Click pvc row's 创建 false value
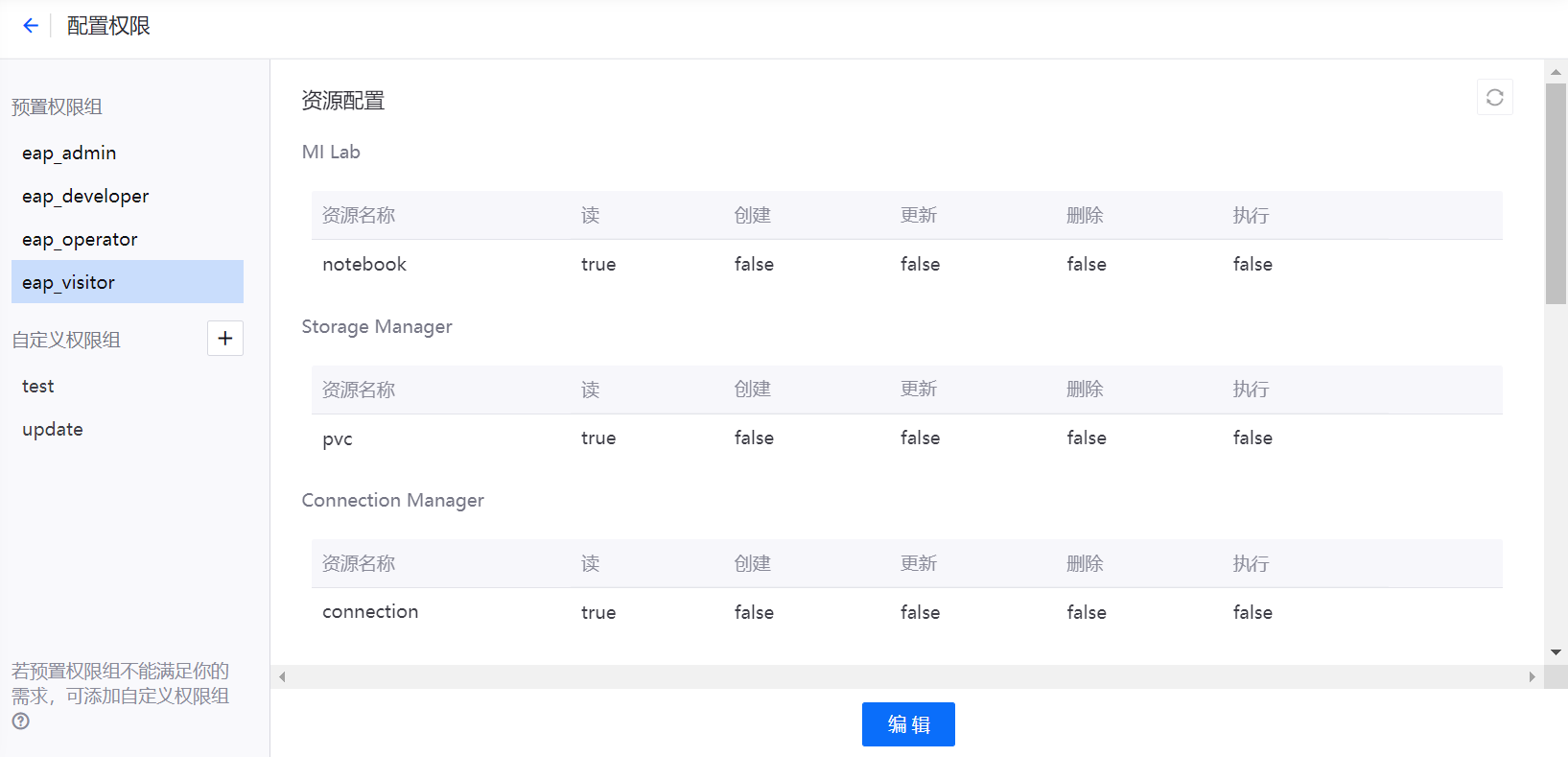 pos(754,438)
